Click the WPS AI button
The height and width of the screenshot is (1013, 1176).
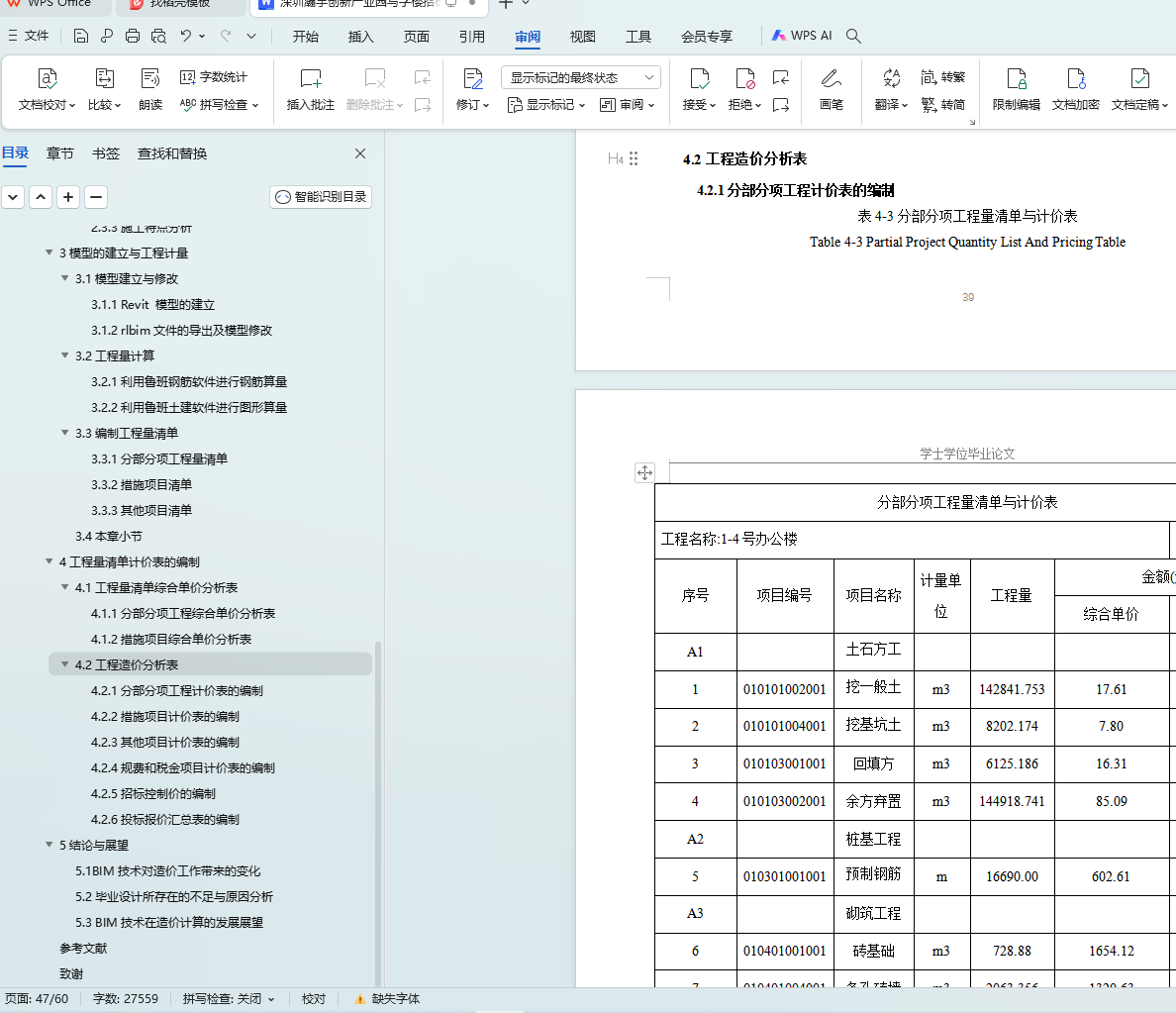tap(802, 36)
